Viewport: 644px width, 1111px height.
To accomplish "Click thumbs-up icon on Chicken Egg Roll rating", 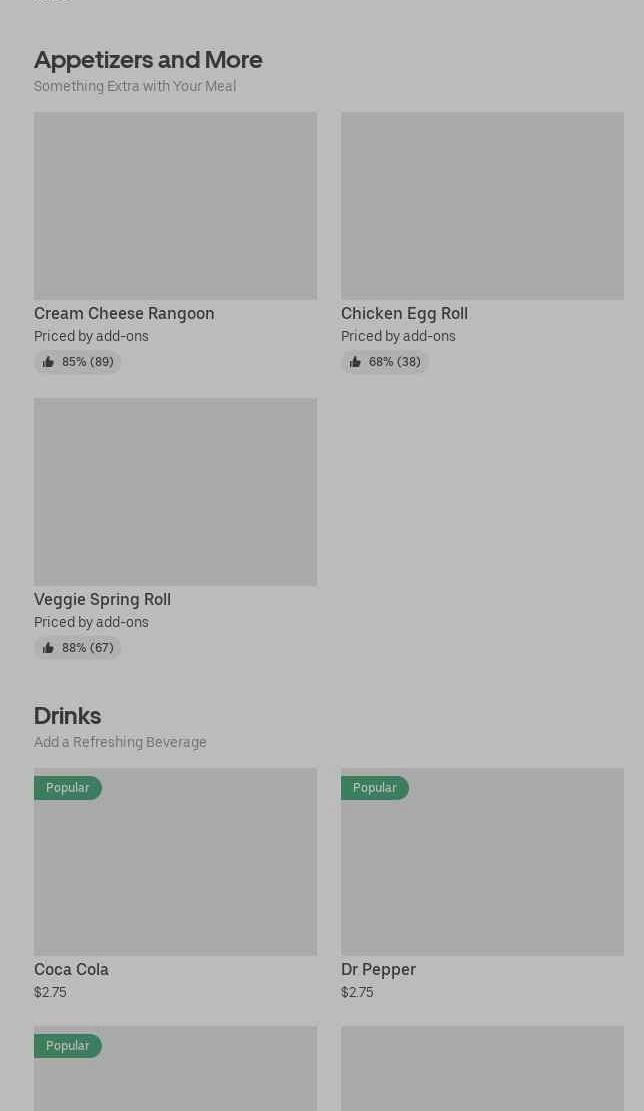I will pyautogui.click(x=355, y=362).
